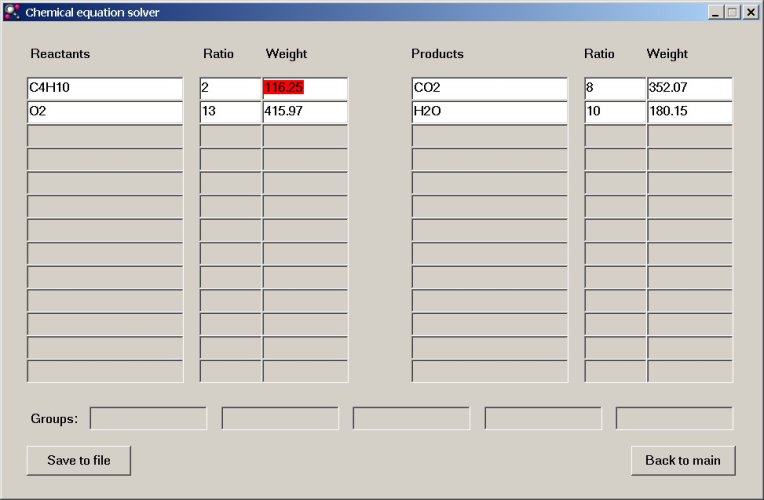Click the ratio field showing 2

click(231, 88)
